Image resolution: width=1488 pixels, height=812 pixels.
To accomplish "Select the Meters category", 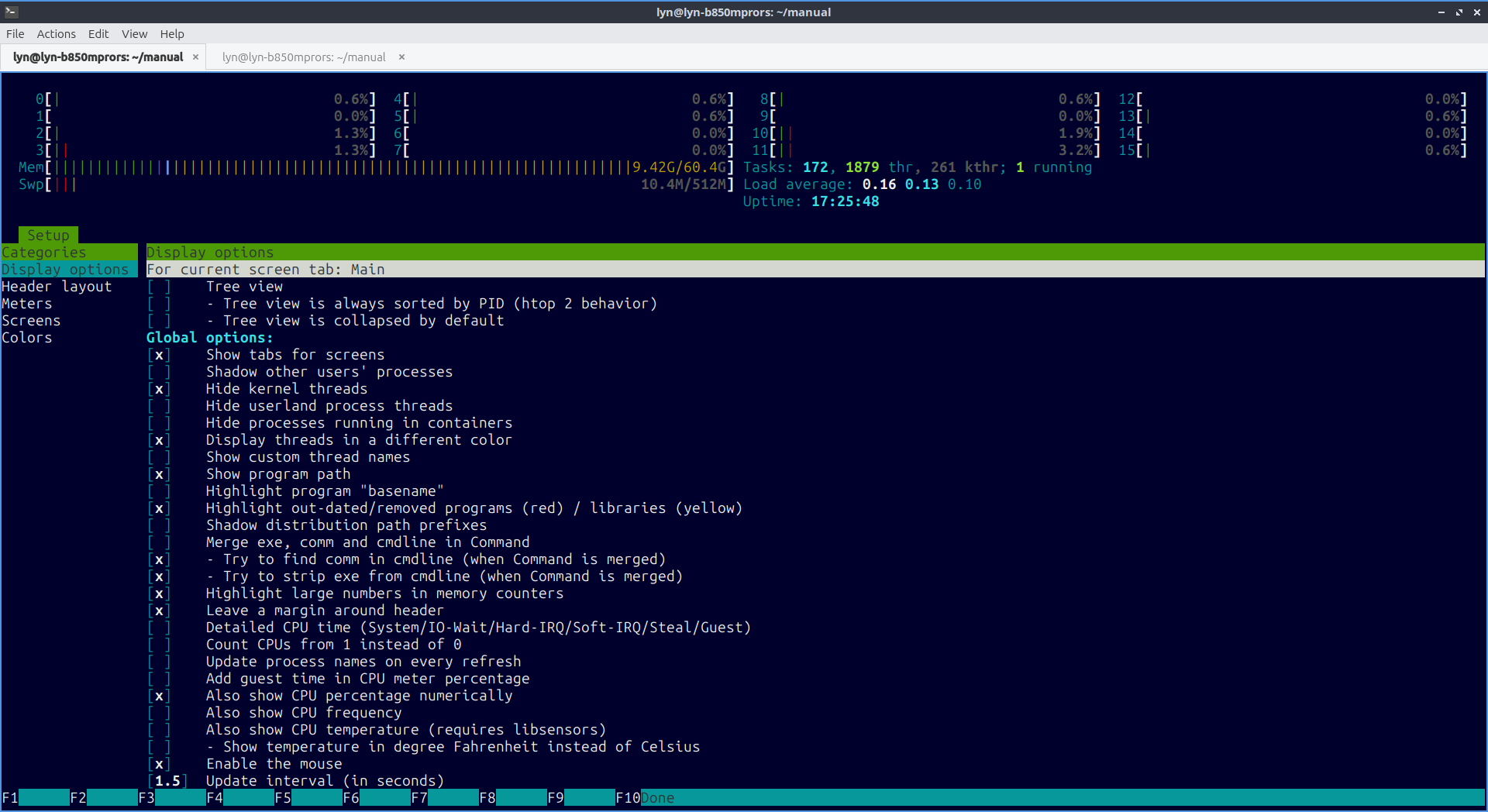I will (27, 304).
